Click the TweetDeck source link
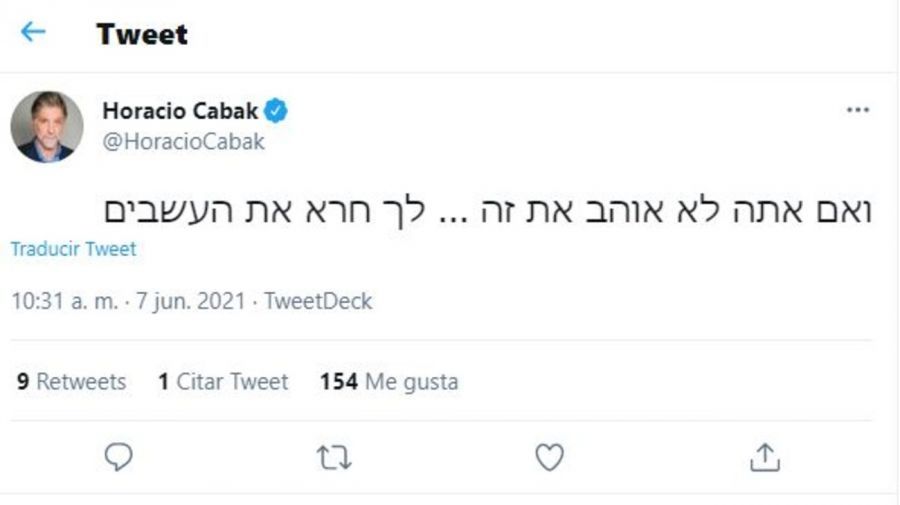This screenshot has height=505, width=900. pyautogui.click(x=318, y=301)
